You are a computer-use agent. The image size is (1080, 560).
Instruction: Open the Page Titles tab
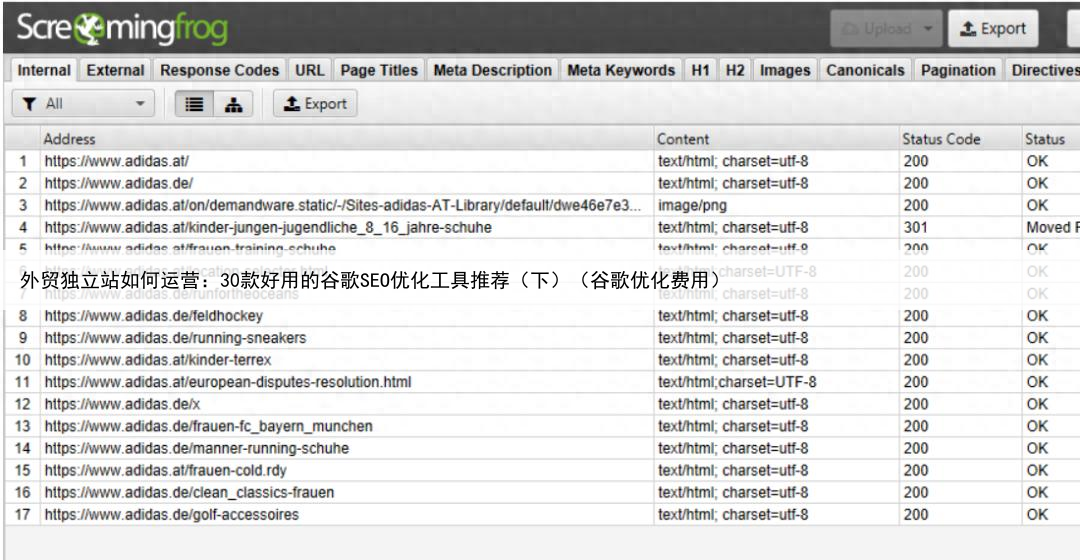tap(380, 71)
